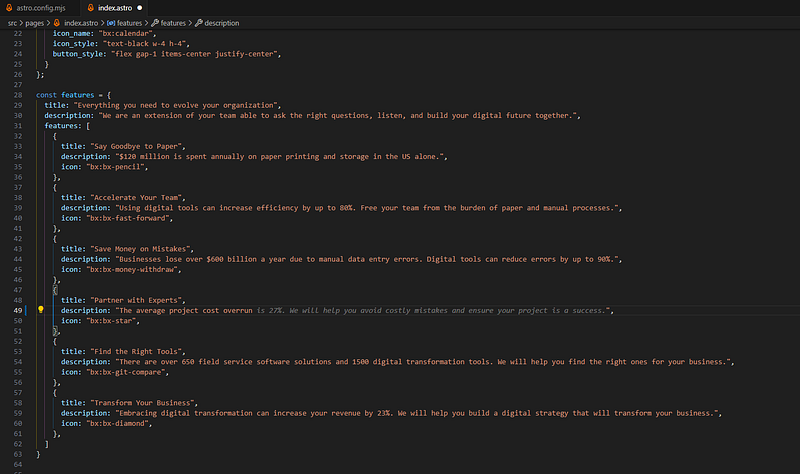Click the string "Find the Right Tools"
The width and height of the screenshot is (800, 474).
[x=138, y=352]
